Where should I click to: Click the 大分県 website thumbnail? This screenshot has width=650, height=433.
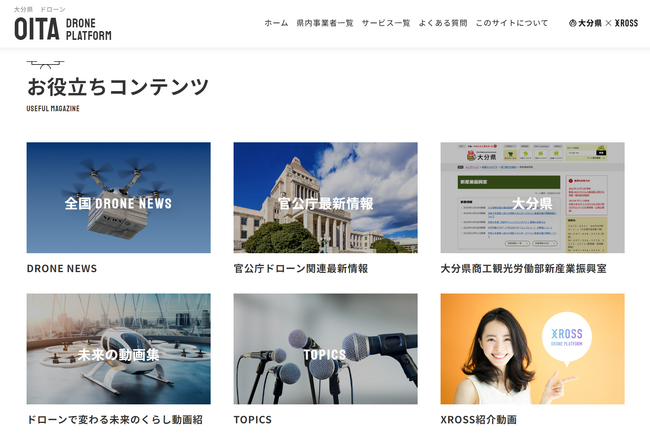532,198
